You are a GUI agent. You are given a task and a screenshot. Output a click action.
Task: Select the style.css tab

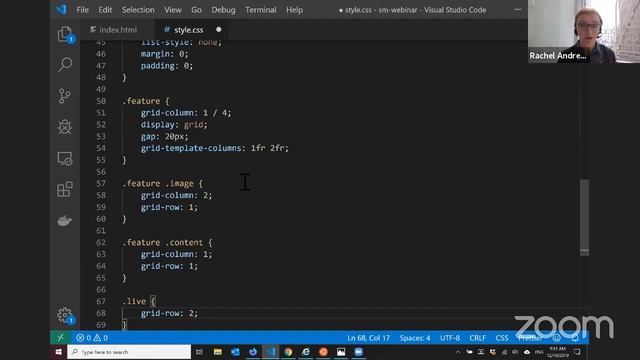click(x=189, y=30)
